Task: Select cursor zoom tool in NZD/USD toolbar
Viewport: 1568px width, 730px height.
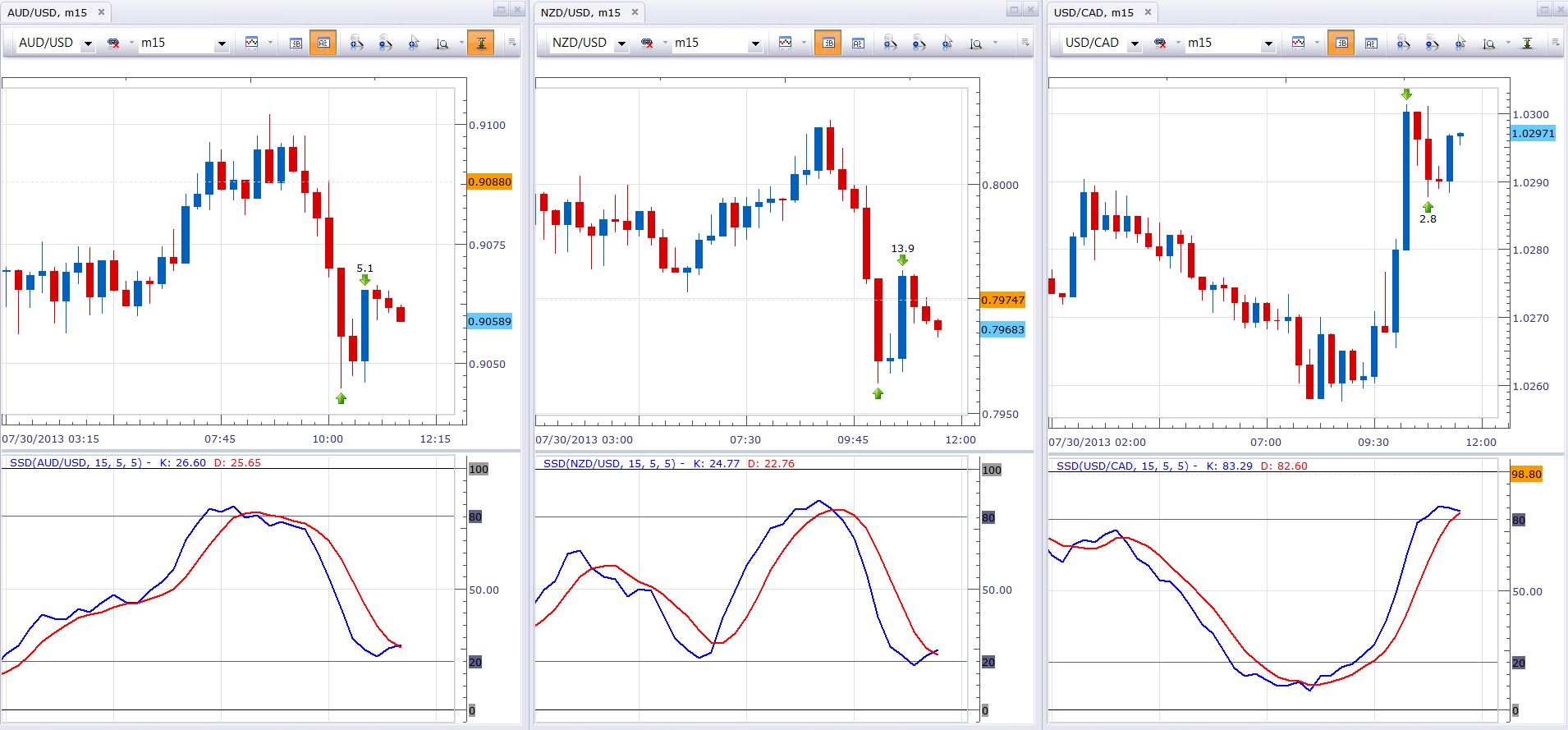Action: (947, 43)
